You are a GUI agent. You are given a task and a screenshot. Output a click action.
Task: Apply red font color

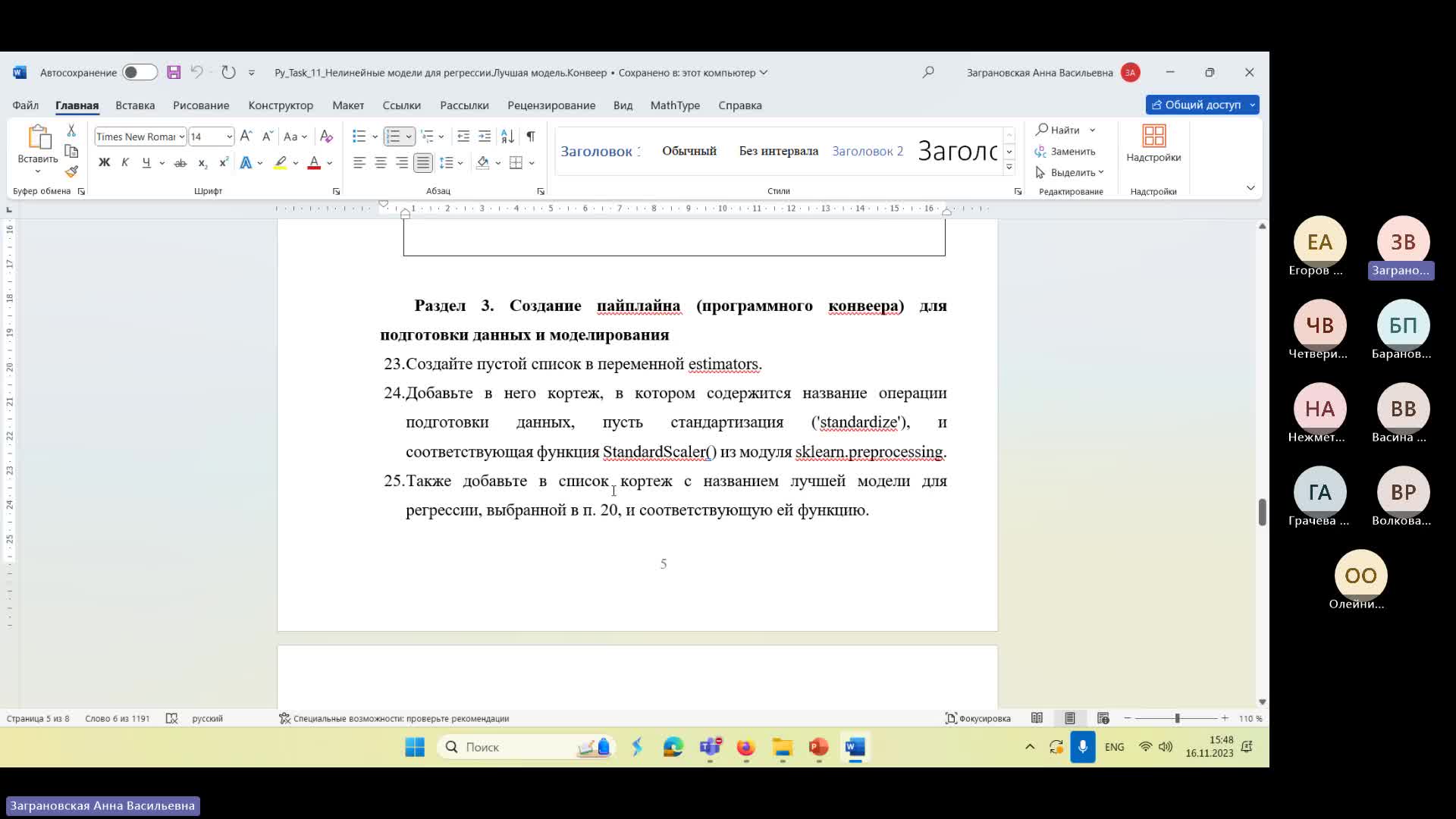[x=314, y=162]
